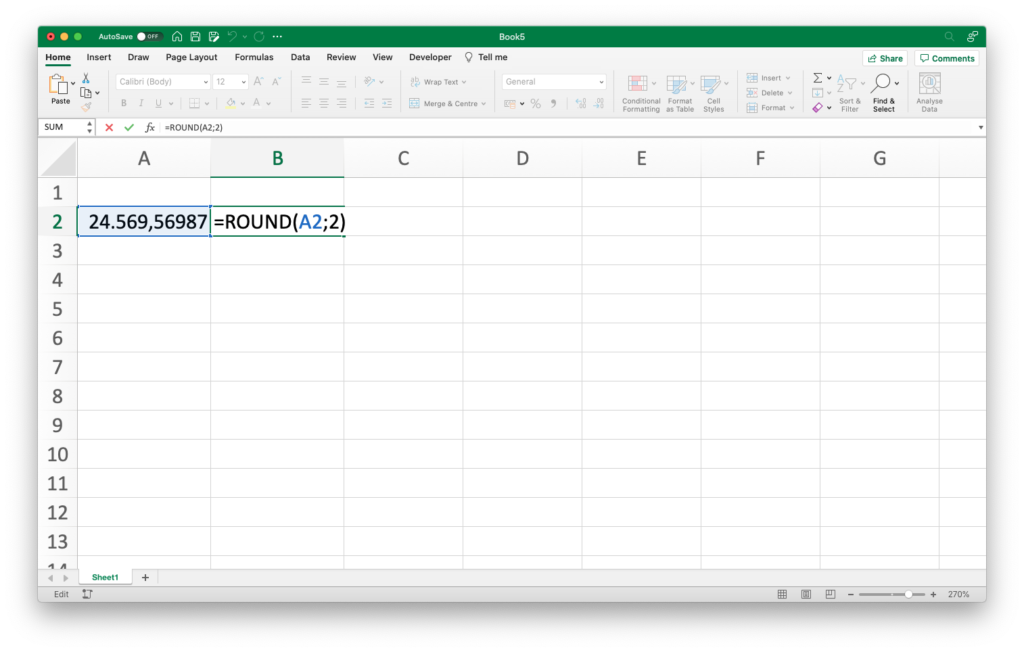Open the Comments pane button
The height and width of the screenshot is (652, 1024).
947,58
